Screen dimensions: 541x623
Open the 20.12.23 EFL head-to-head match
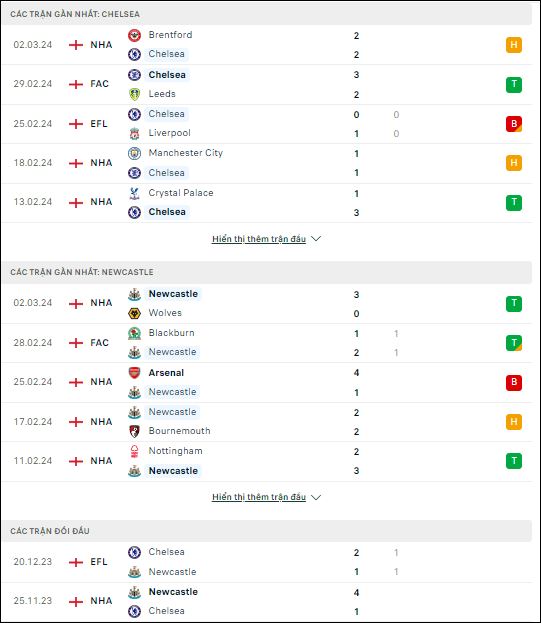[x=267, y=562]
